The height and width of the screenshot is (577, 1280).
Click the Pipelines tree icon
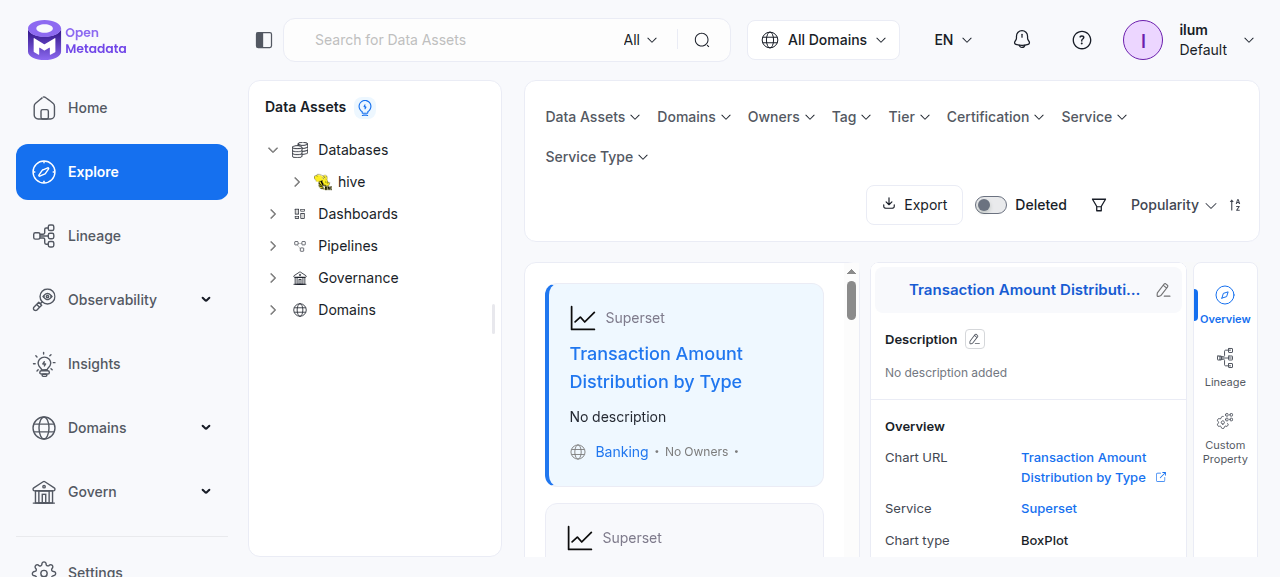[300, 246]
